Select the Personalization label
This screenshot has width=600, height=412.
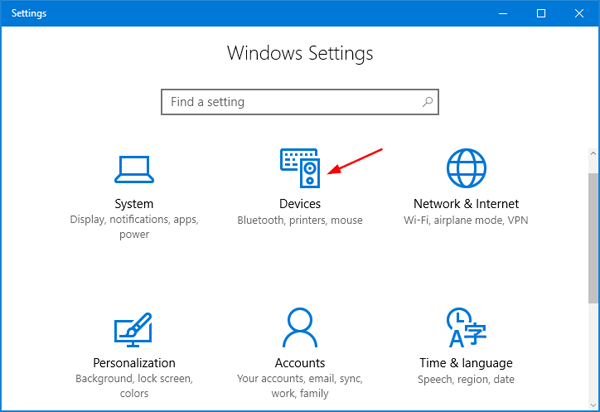[x=134, y=363]
